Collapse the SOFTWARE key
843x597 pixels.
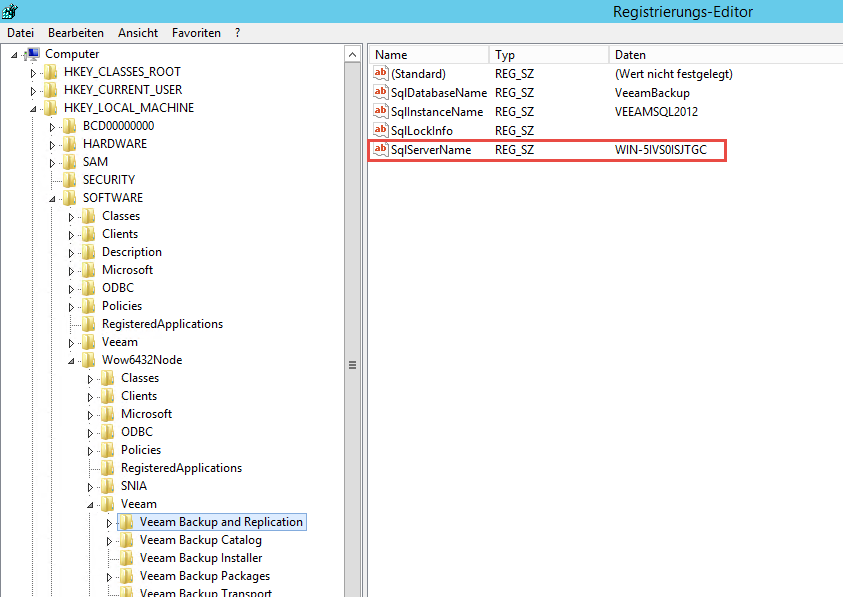click(x=52, y=199)
